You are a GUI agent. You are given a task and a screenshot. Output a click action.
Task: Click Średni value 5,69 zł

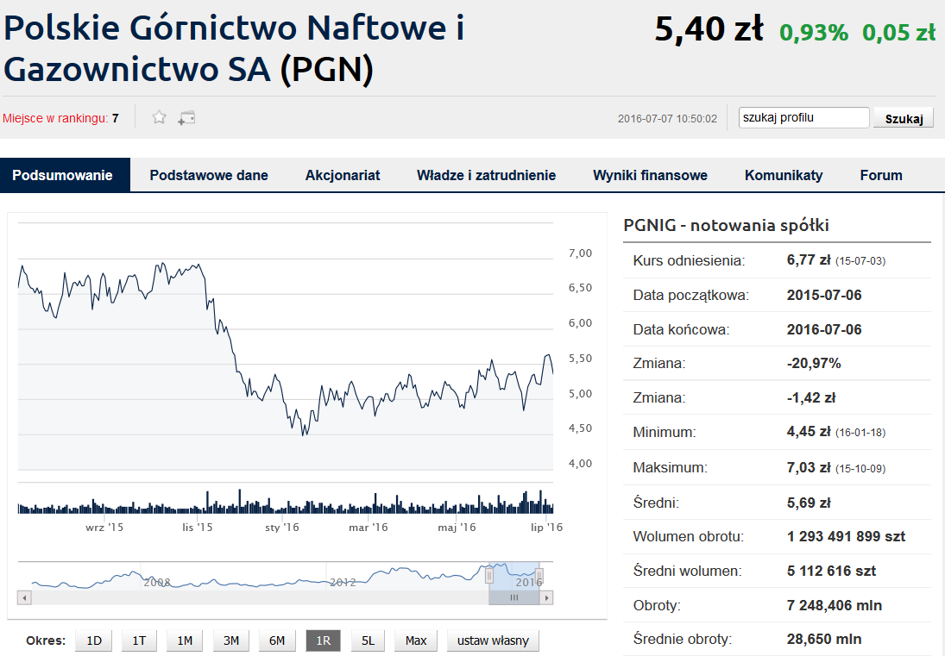(x=808, y=502)
